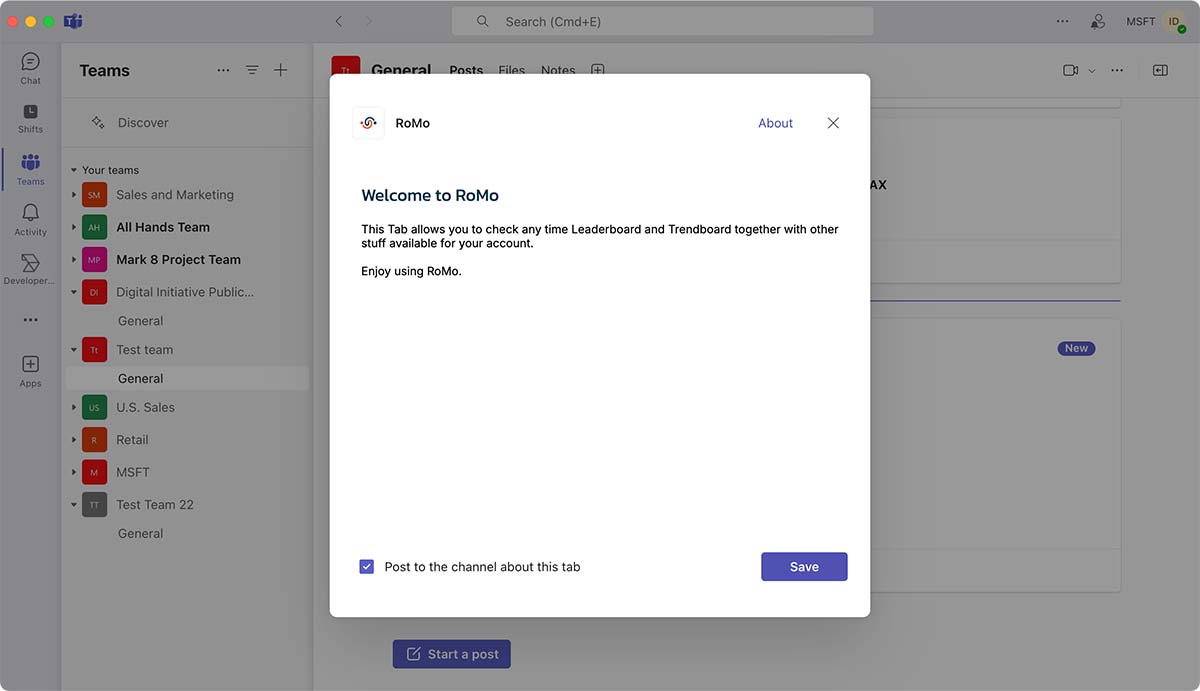Expand the U.S. Sales team arrow
Viewport: 1200px width, 691px height.
[x=74, y=408]
